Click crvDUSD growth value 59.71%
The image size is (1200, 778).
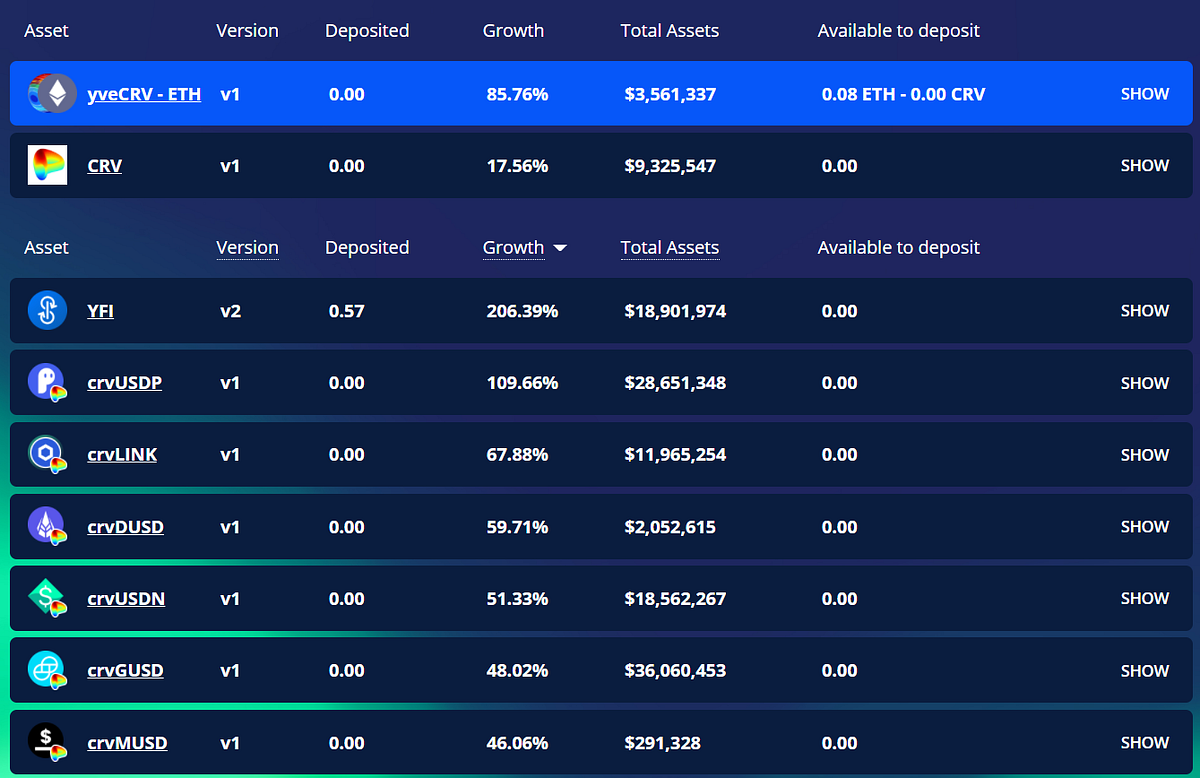pos(516,527)
